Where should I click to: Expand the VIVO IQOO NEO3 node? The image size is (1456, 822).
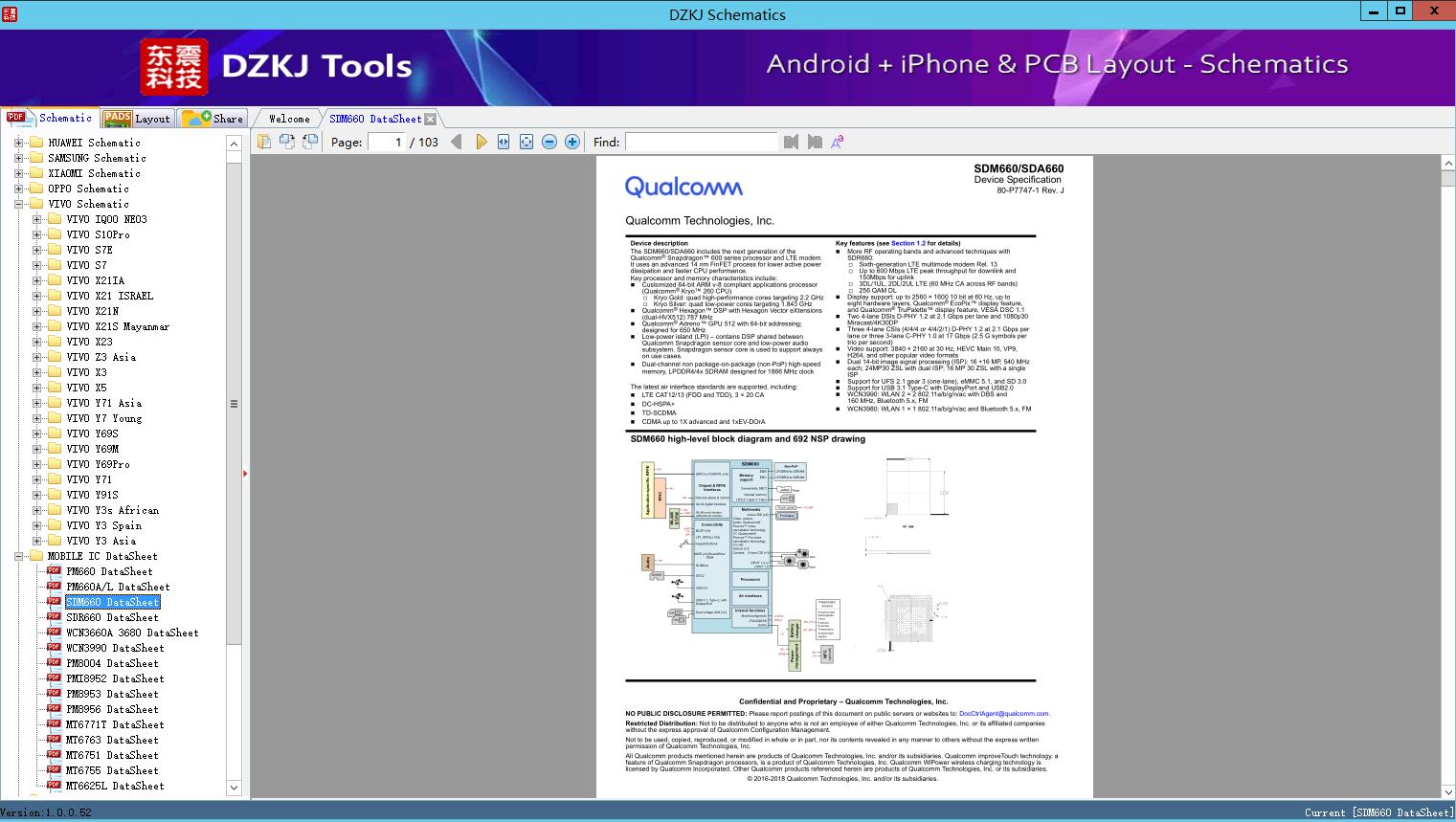(x=36, y=219)
